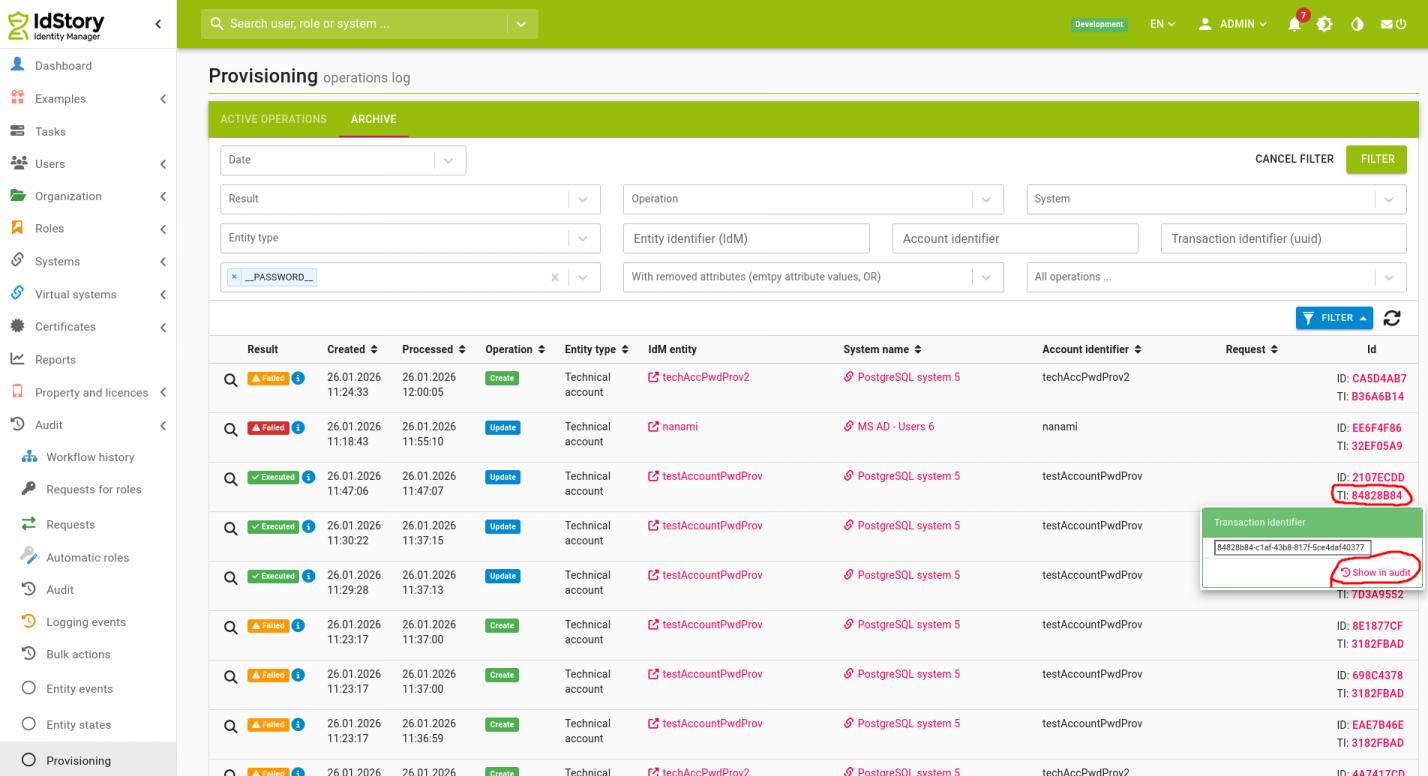This screenshot has width=1428, height=776.
Task: Remove the __PASSWORD__ tag from filter
Action: (x=234, y=277)
